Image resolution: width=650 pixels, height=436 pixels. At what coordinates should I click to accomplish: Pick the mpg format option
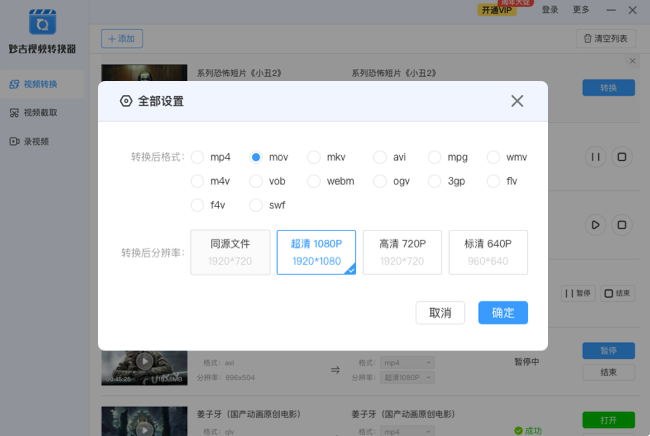434,157
